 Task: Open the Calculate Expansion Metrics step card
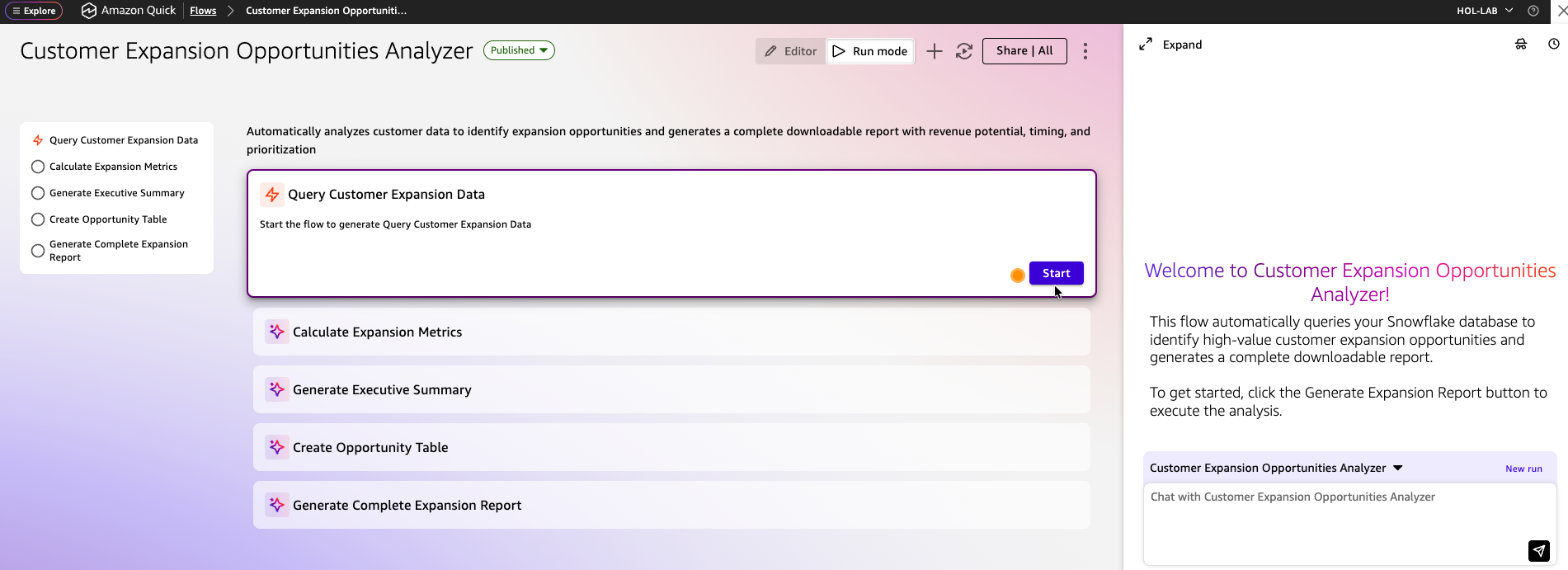click(671, 332)
